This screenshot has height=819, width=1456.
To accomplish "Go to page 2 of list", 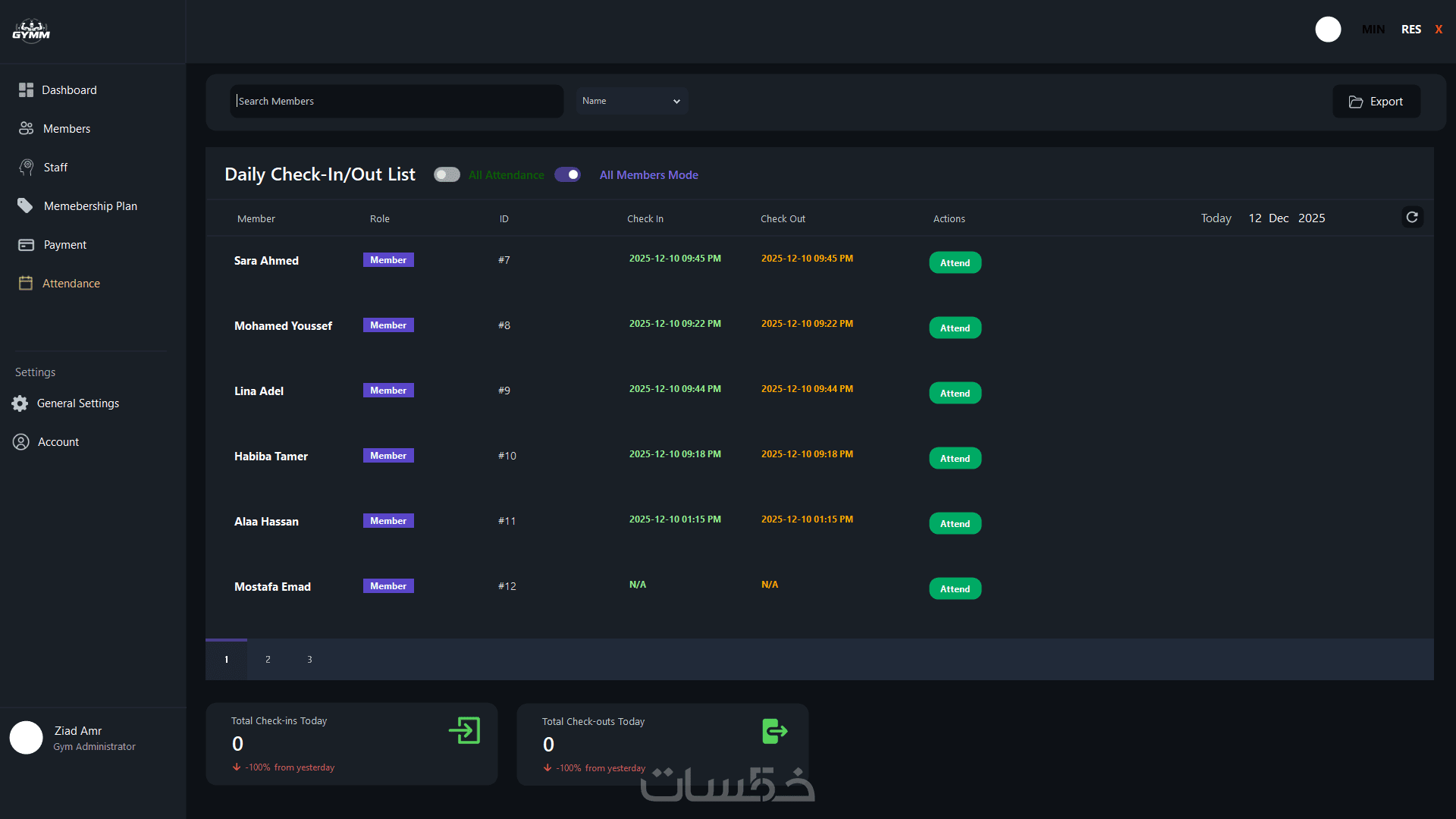I will (x=268, y=660).
